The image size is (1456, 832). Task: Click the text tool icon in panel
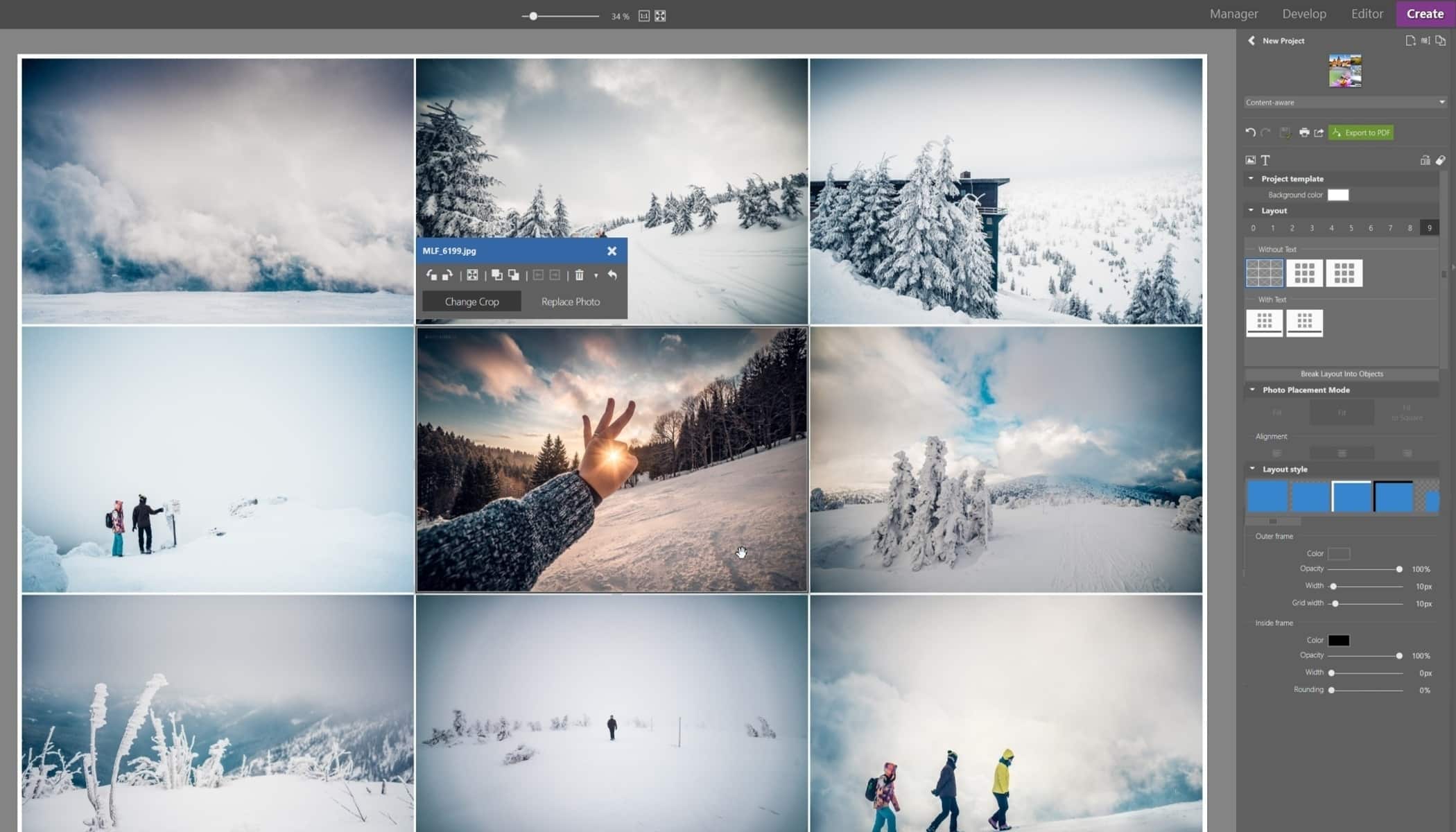tap(1265, 160)
